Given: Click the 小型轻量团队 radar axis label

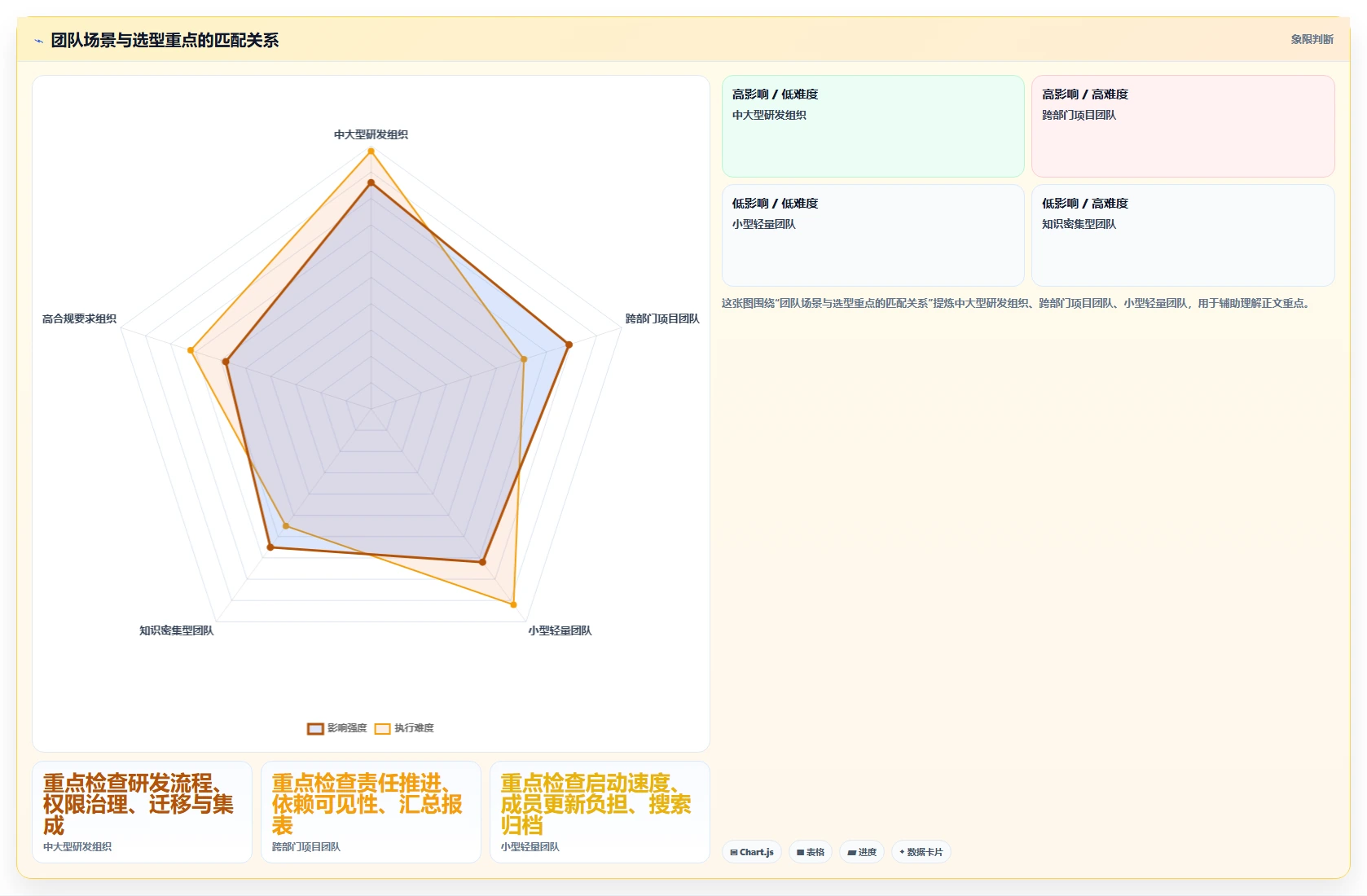Looking at the screenshot, I should tap(560, 630).
